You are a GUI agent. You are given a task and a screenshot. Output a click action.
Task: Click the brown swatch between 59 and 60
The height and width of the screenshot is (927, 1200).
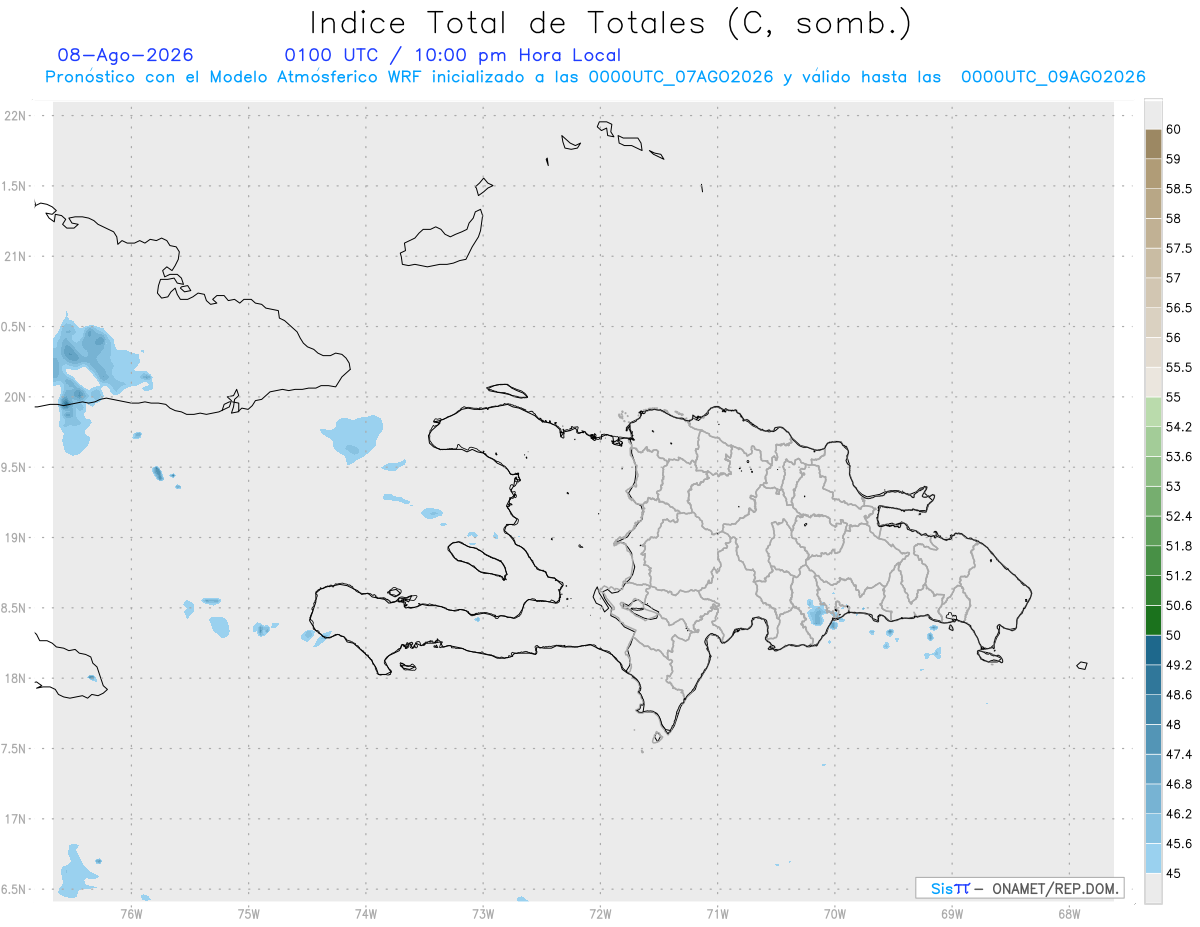click(1153, 144)
